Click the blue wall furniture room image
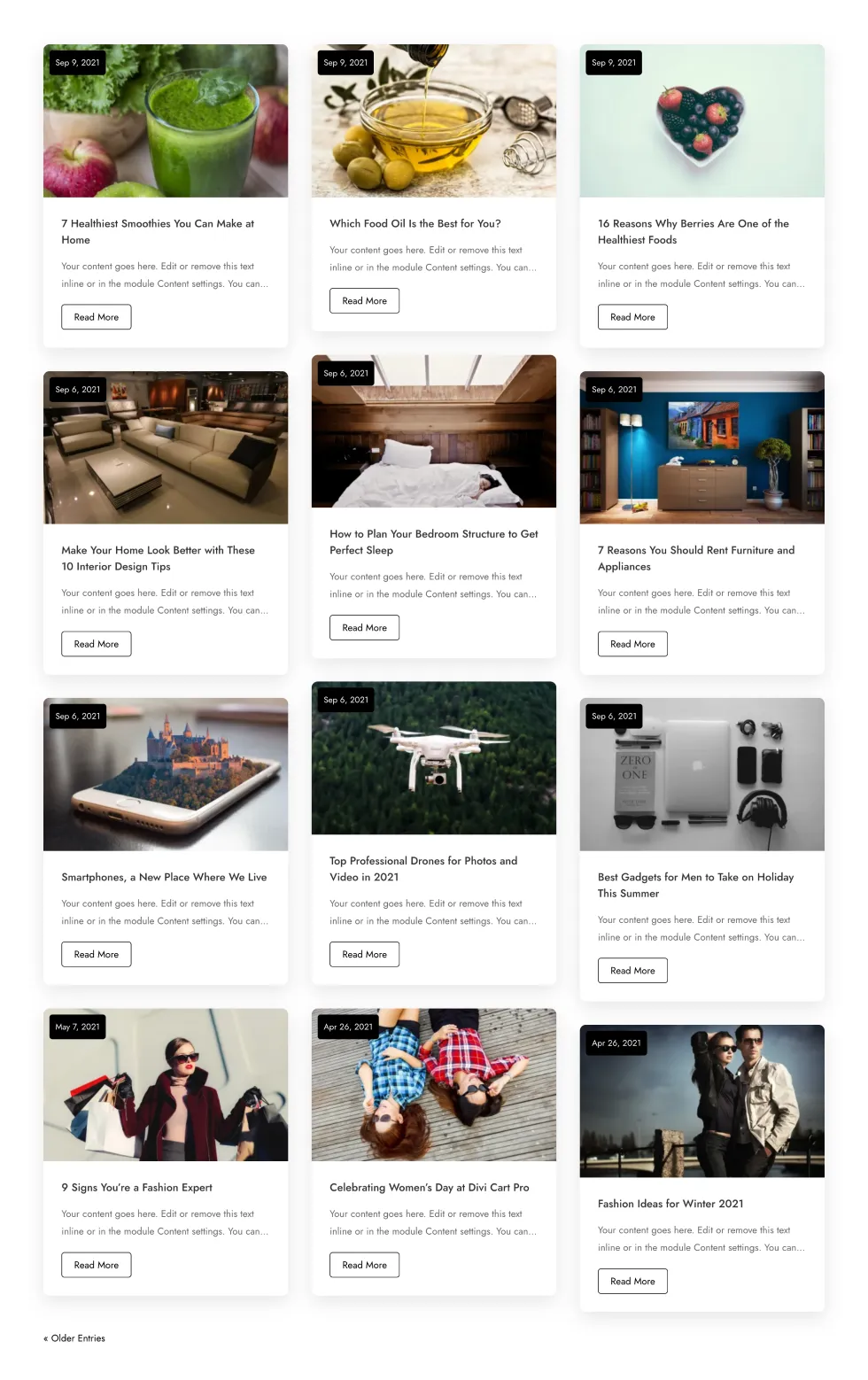The width and height of the screenshot is (868, 1380). tap(701, 447)
